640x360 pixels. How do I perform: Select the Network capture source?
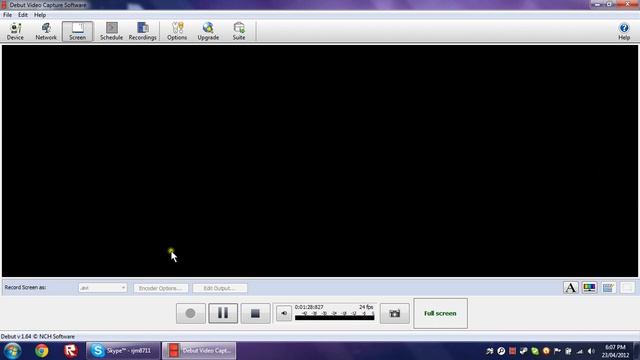coord(46,31)
